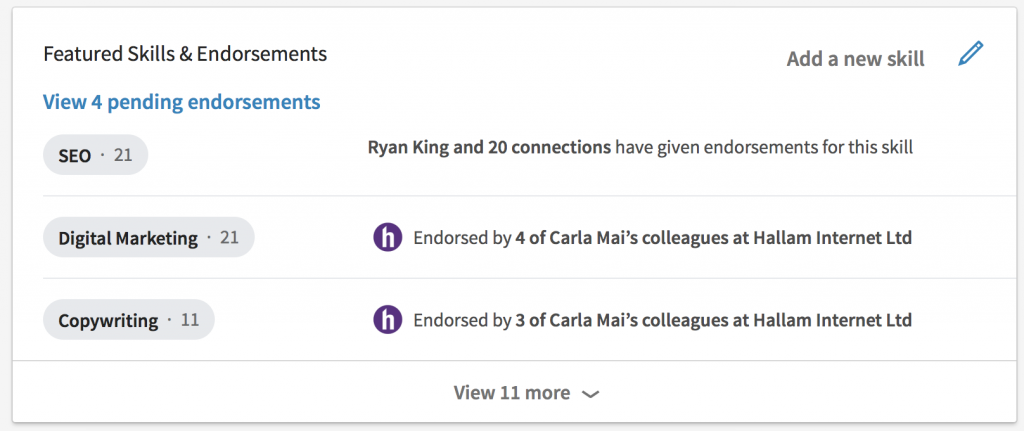The height and width of the screenshot is (431, 1024).
Task: Click the 11 count on Copywriting
Action: click(x=189, y=321)
